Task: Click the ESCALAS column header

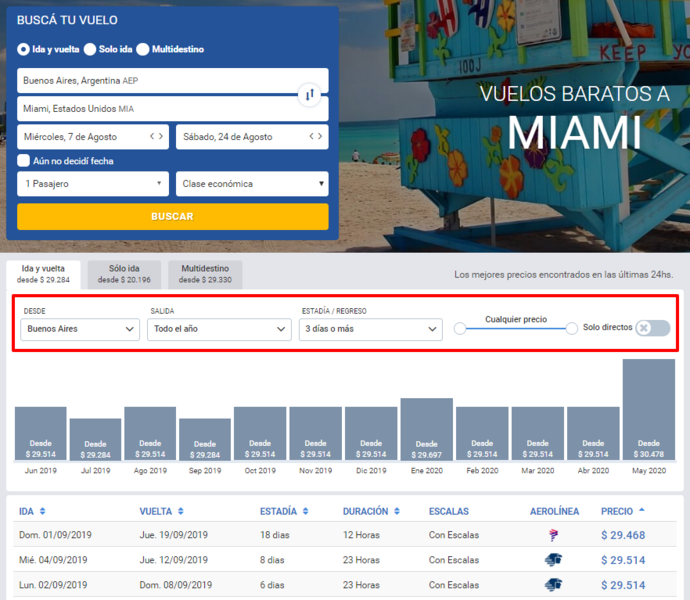Action: 448,512
